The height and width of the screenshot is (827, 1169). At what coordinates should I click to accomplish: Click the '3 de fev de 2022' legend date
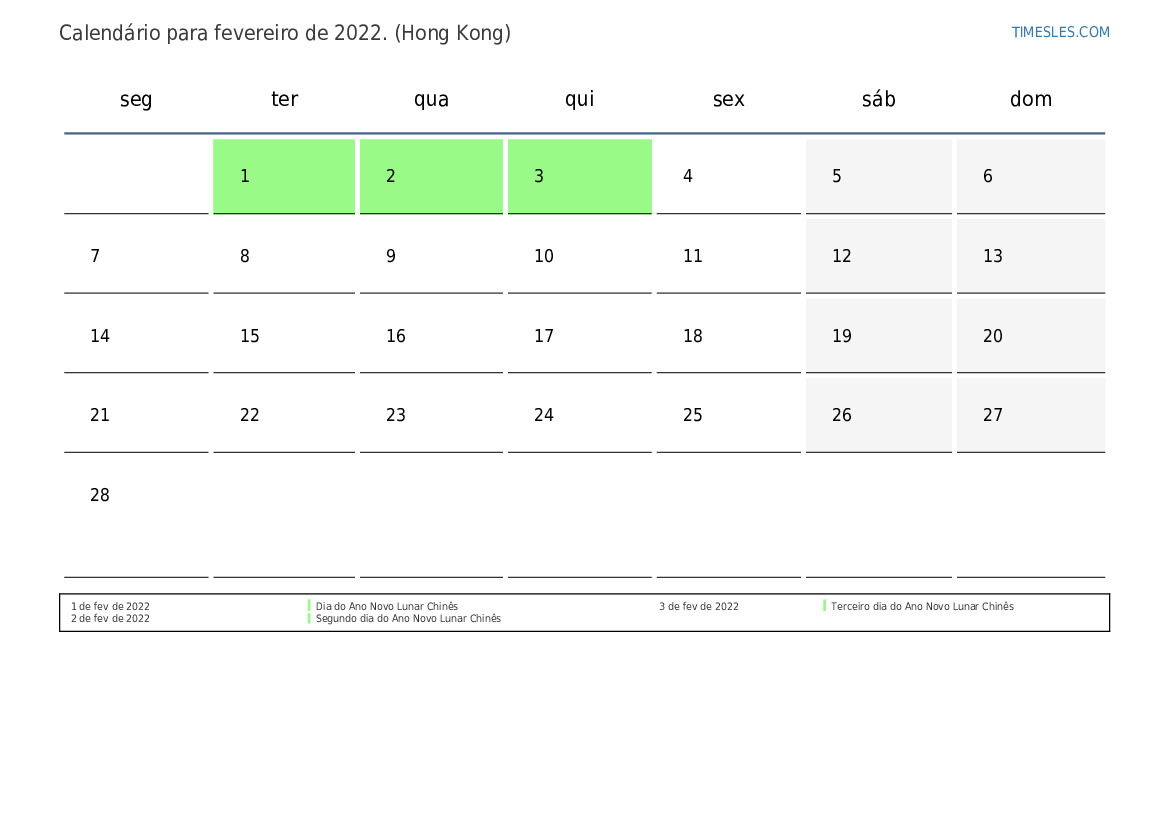coord(699,606)
